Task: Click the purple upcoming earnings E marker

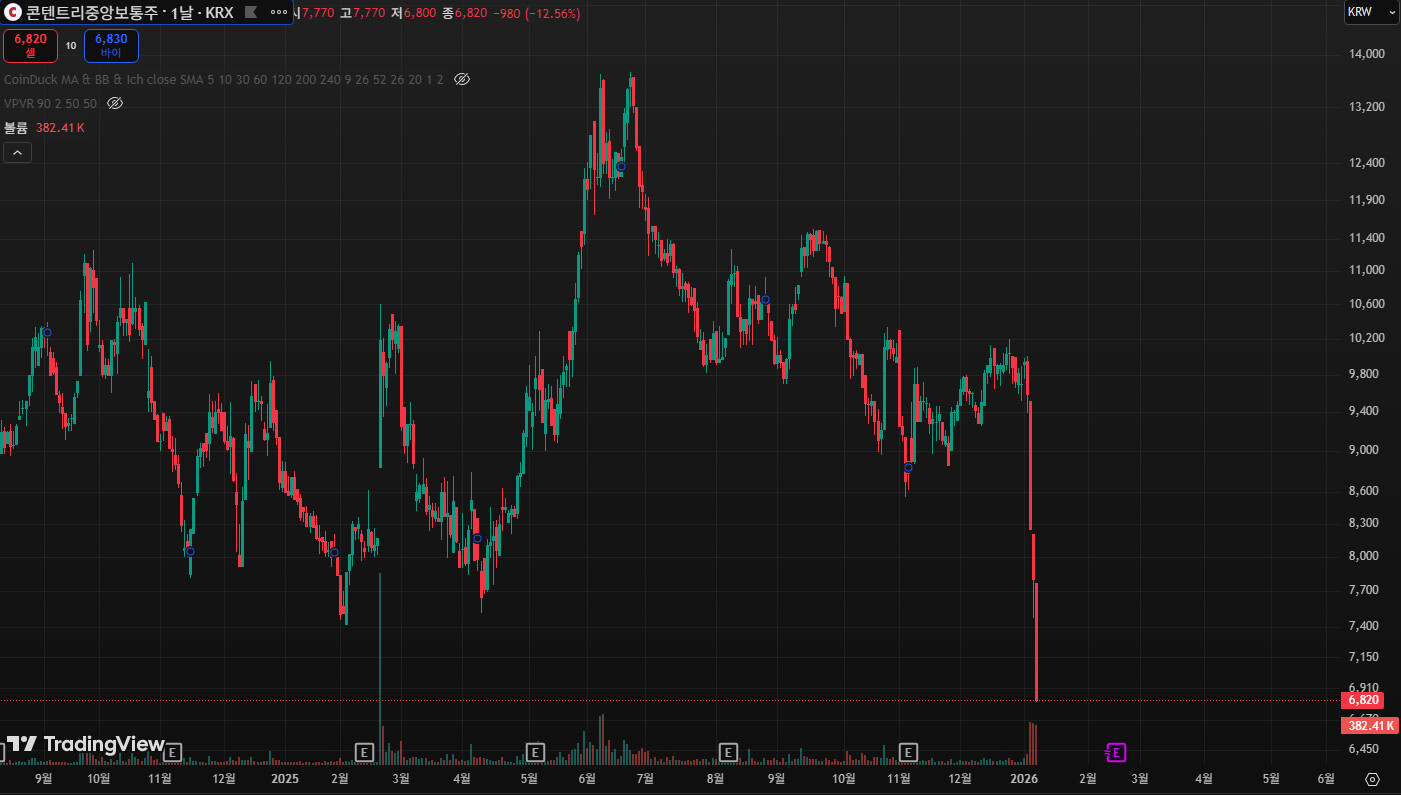Action: pos(1116,752)
